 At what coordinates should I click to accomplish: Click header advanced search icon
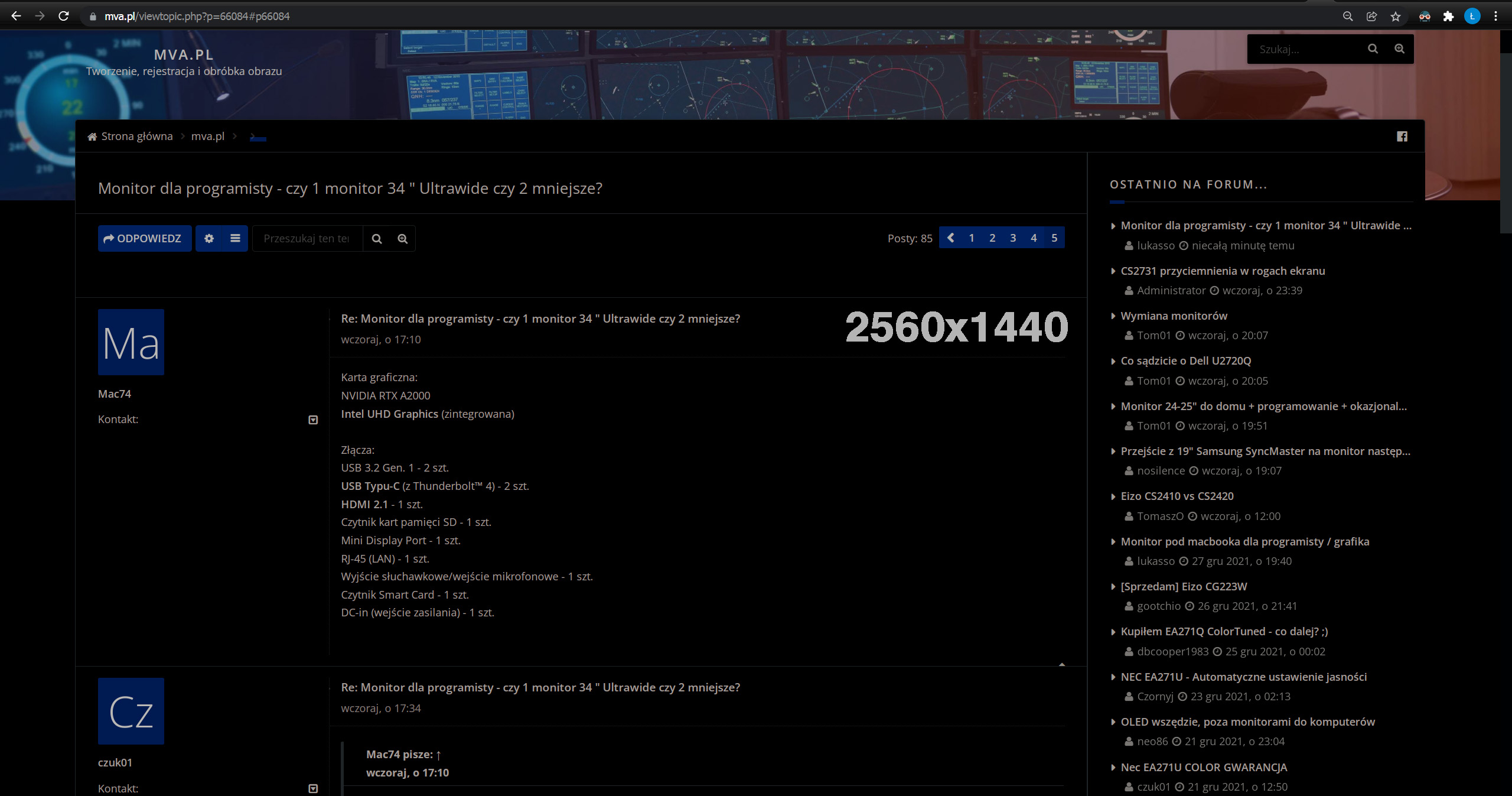(1399, 49)
